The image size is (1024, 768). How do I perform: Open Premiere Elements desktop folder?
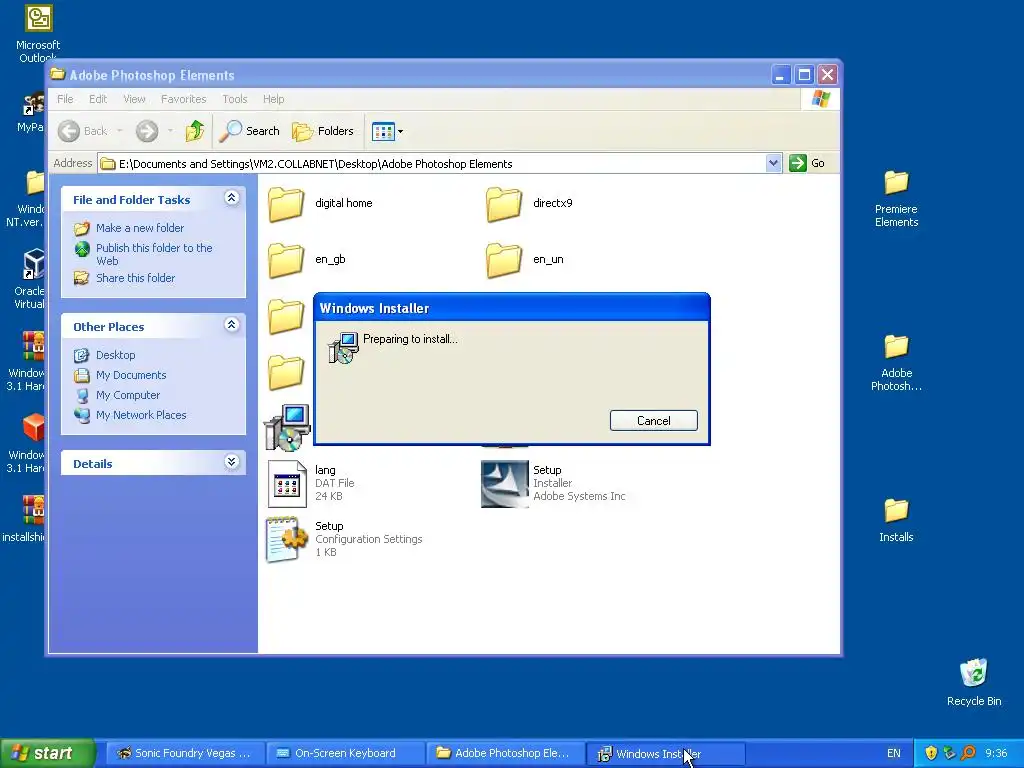click(x=896, y=199)
